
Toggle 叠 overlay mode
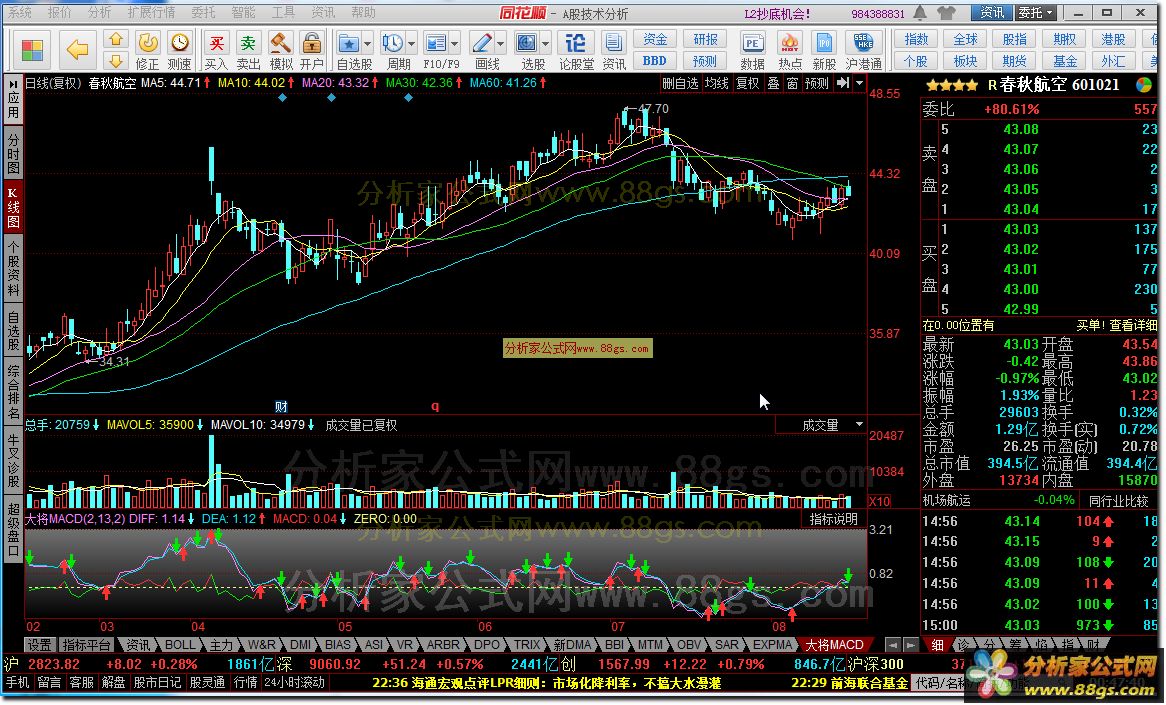774,83
